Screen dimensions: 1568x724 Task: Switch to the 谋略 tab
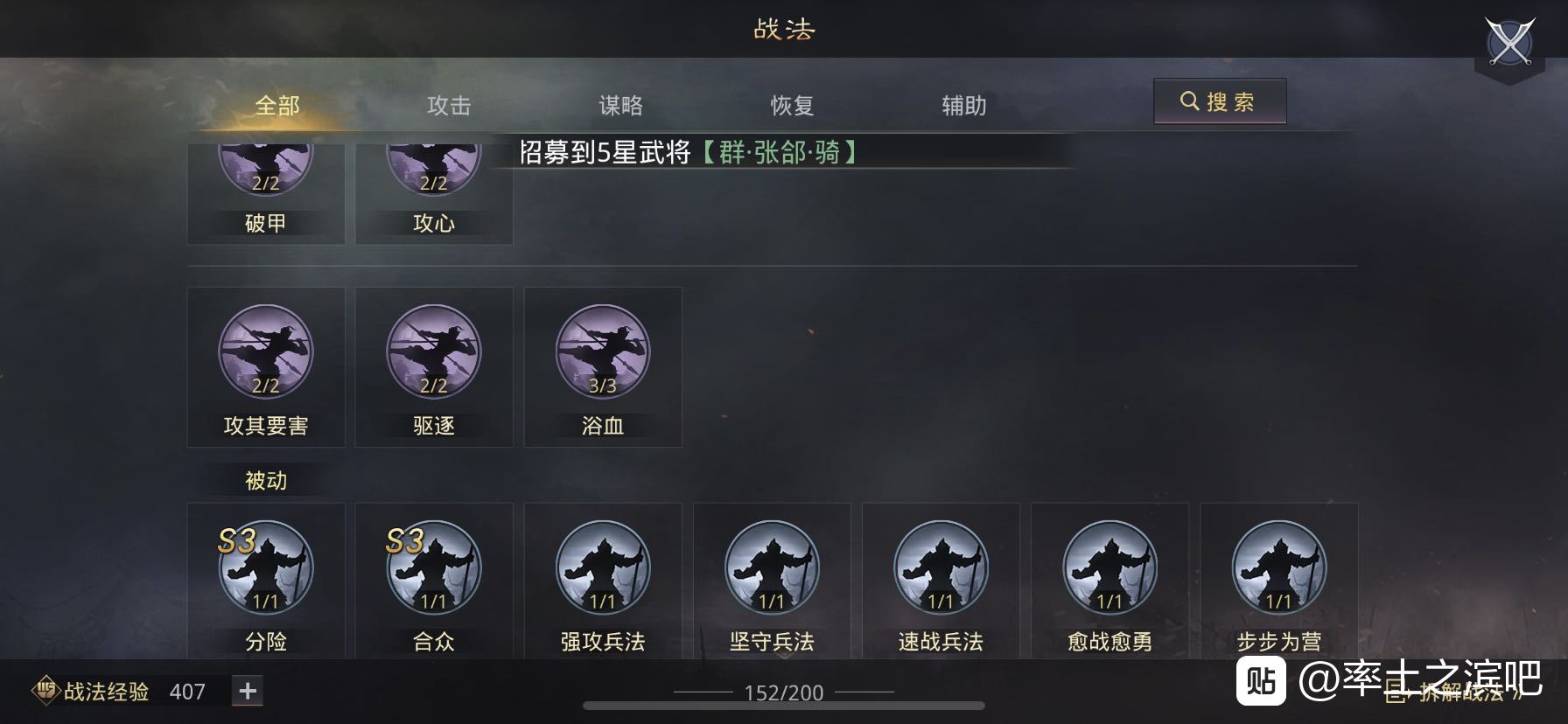620,106
